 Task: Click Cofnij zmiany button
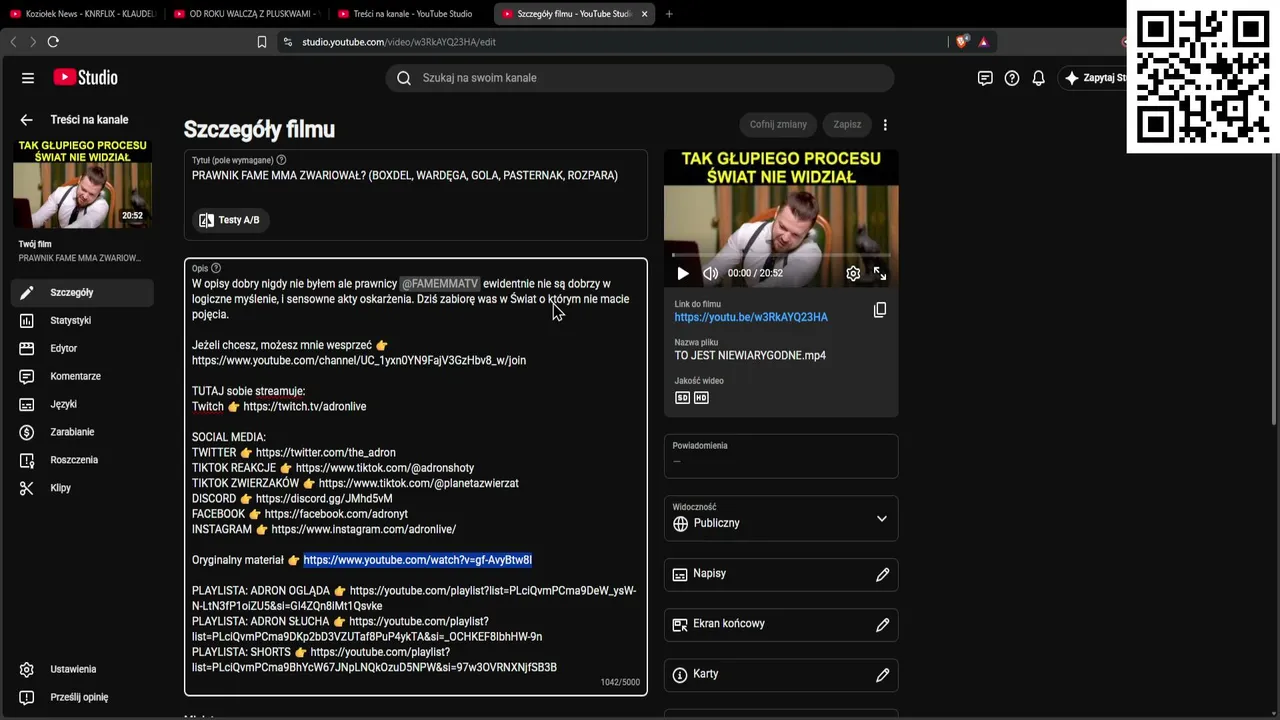pos(778,125)
